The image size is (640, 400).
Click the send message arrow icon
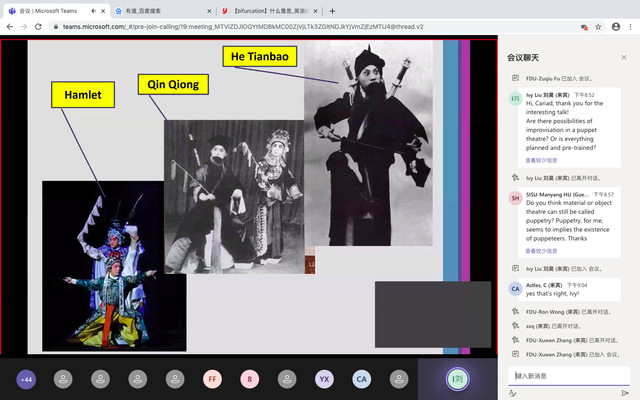click(625, 393)
